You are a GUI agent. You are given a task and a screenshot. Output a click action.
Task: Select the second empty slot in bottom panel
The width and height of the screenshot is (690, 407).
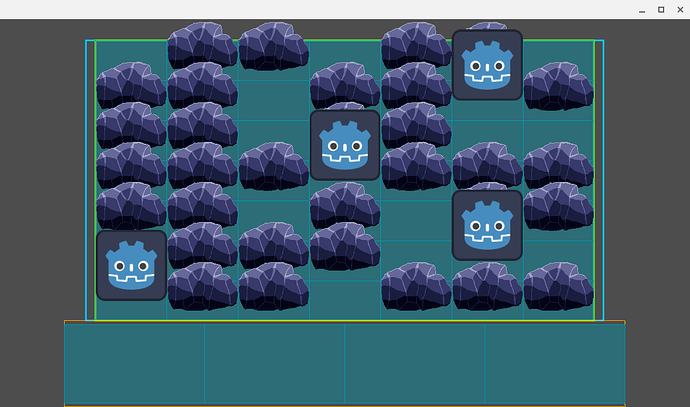click(x=275, y=363)
